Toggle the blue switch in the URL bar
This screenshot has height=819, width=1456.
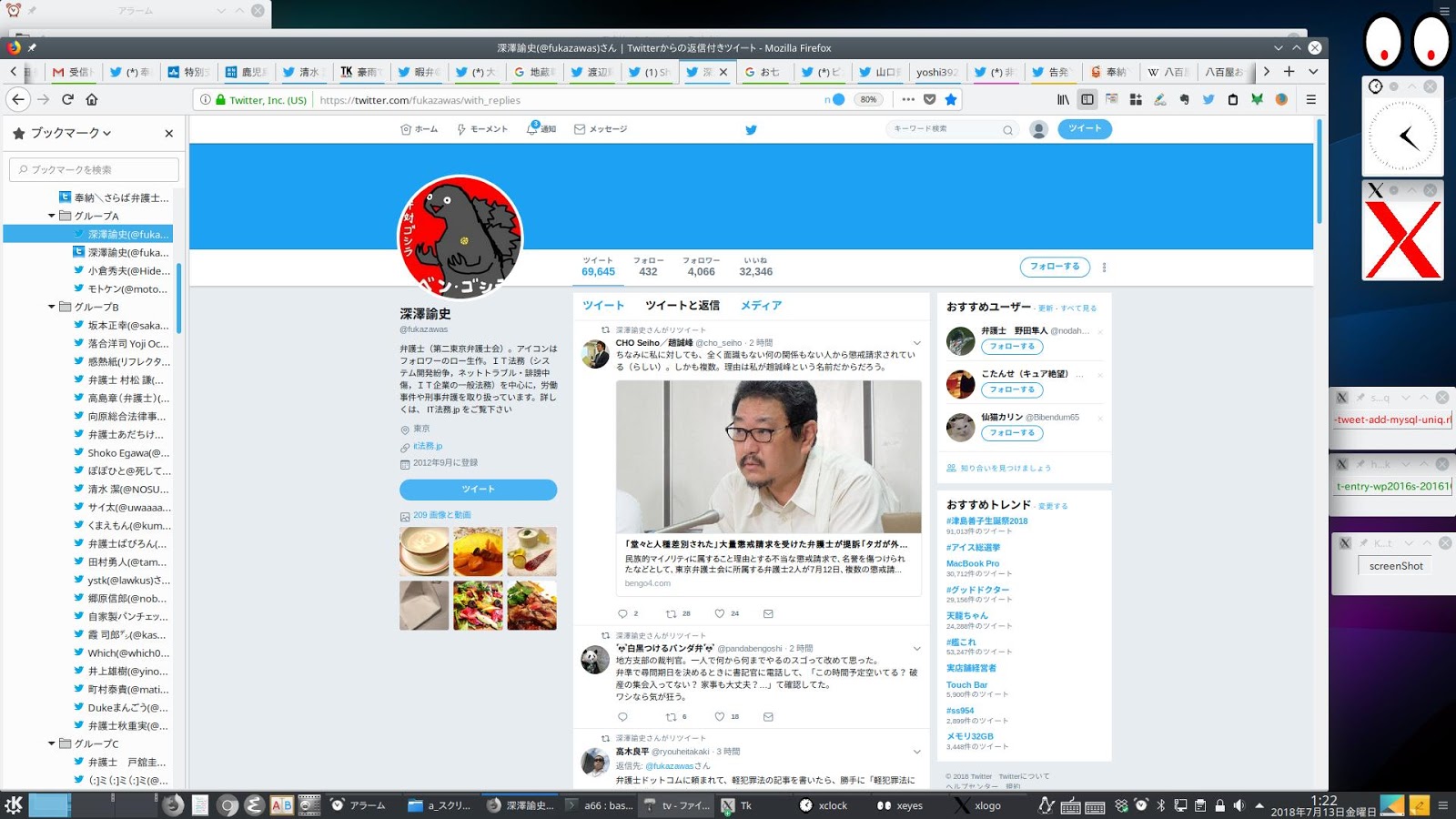pos(834,99)
